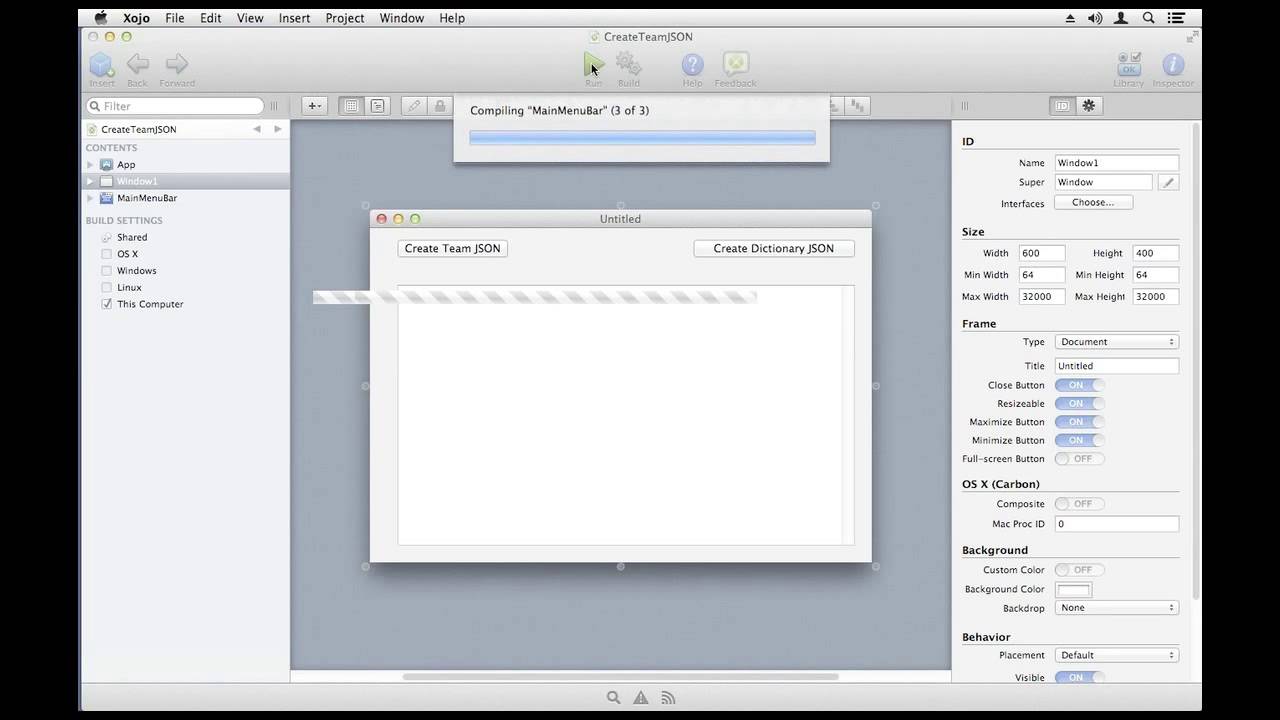This screenshot has width=1280, height=720.
Task: Click the Background Color swatch
Action: click(1073, 590)
